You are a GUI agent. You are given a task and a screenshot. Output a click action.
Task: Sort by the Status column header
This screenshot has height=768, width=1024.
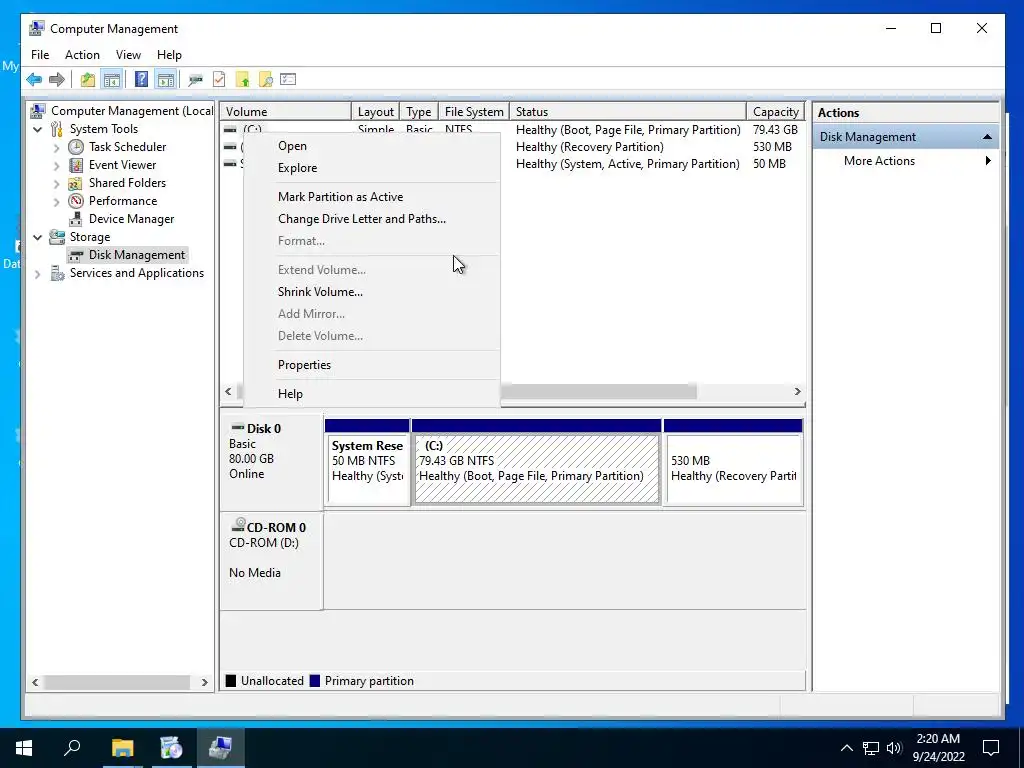(x=627, y=112)
